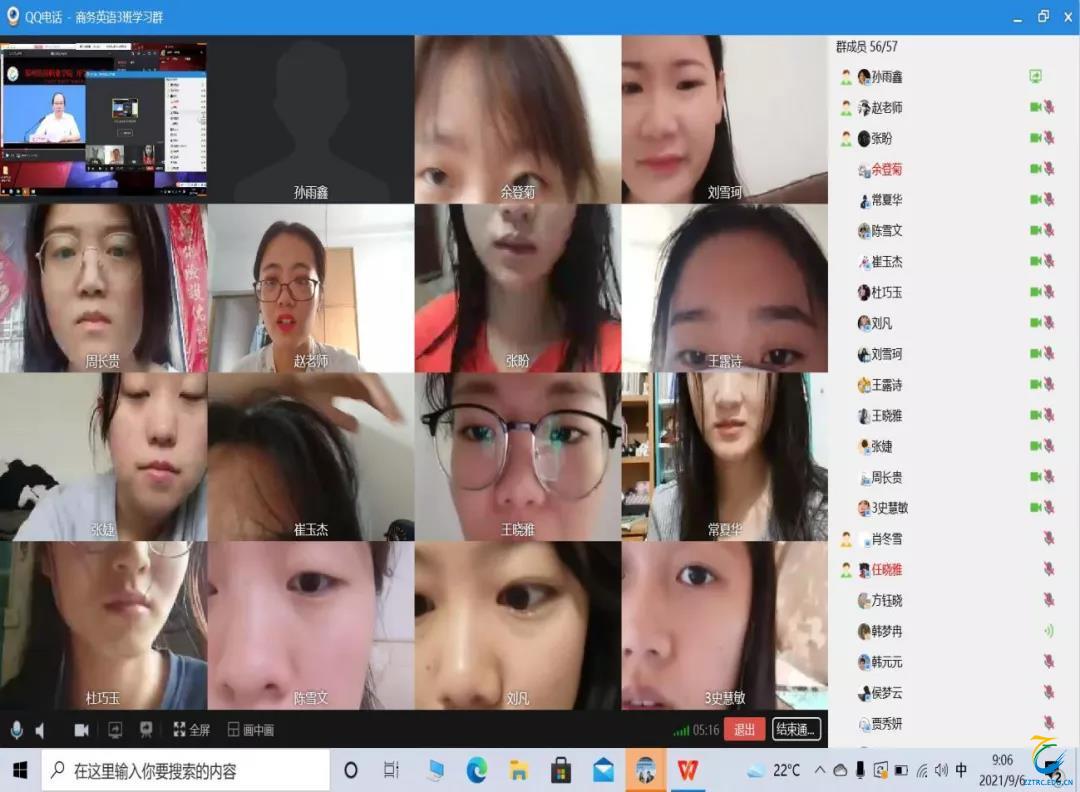Click 赵老师's green camera icon in member list
Viewport: 1080px width, 792px height.
pyautogui.click(x=1036, y=108)
